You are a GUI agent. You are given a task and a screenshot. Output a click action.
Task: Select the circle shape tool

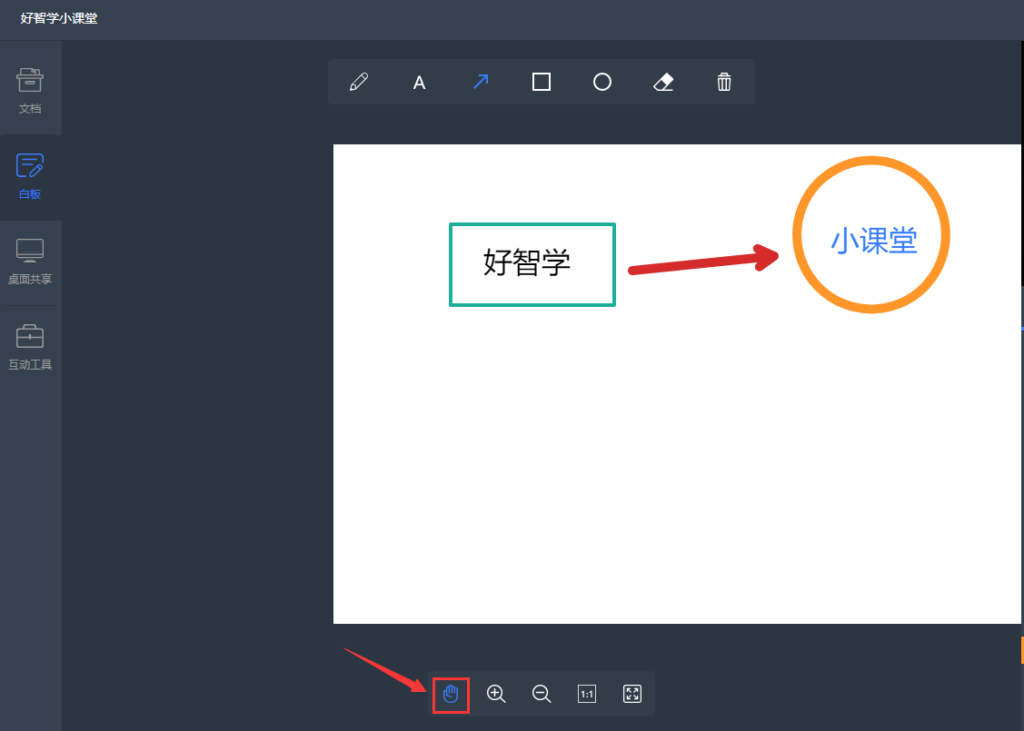point(602,82)
